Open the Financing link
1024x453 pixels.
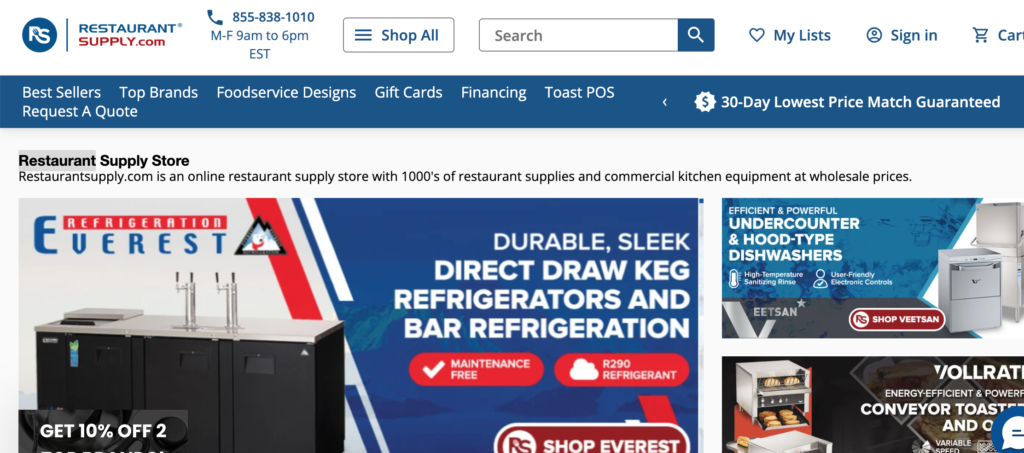pyautogui.click(x=494, y=93)
